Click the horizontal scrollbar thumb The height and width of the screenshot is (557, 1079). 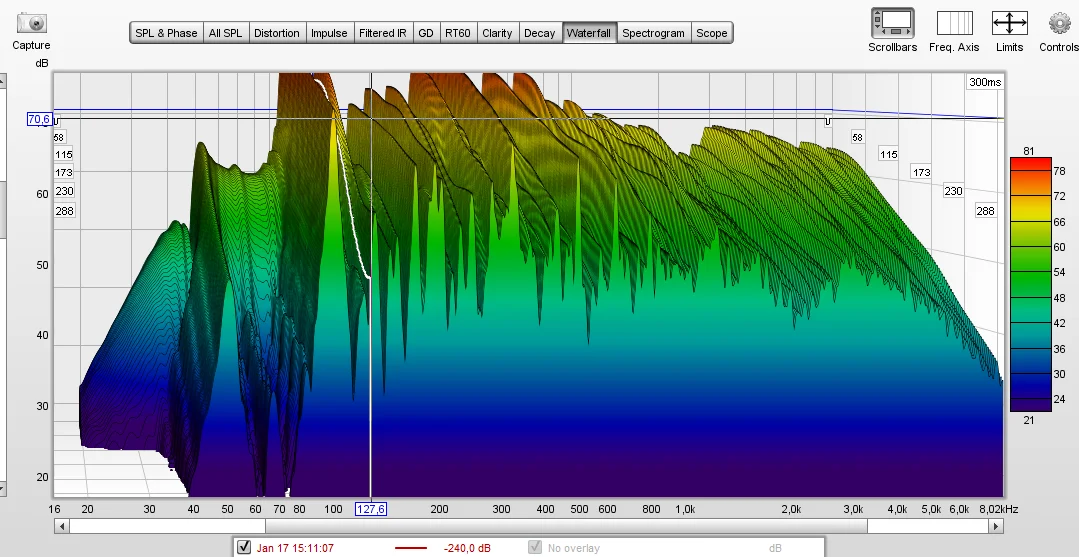click(566, 527)
